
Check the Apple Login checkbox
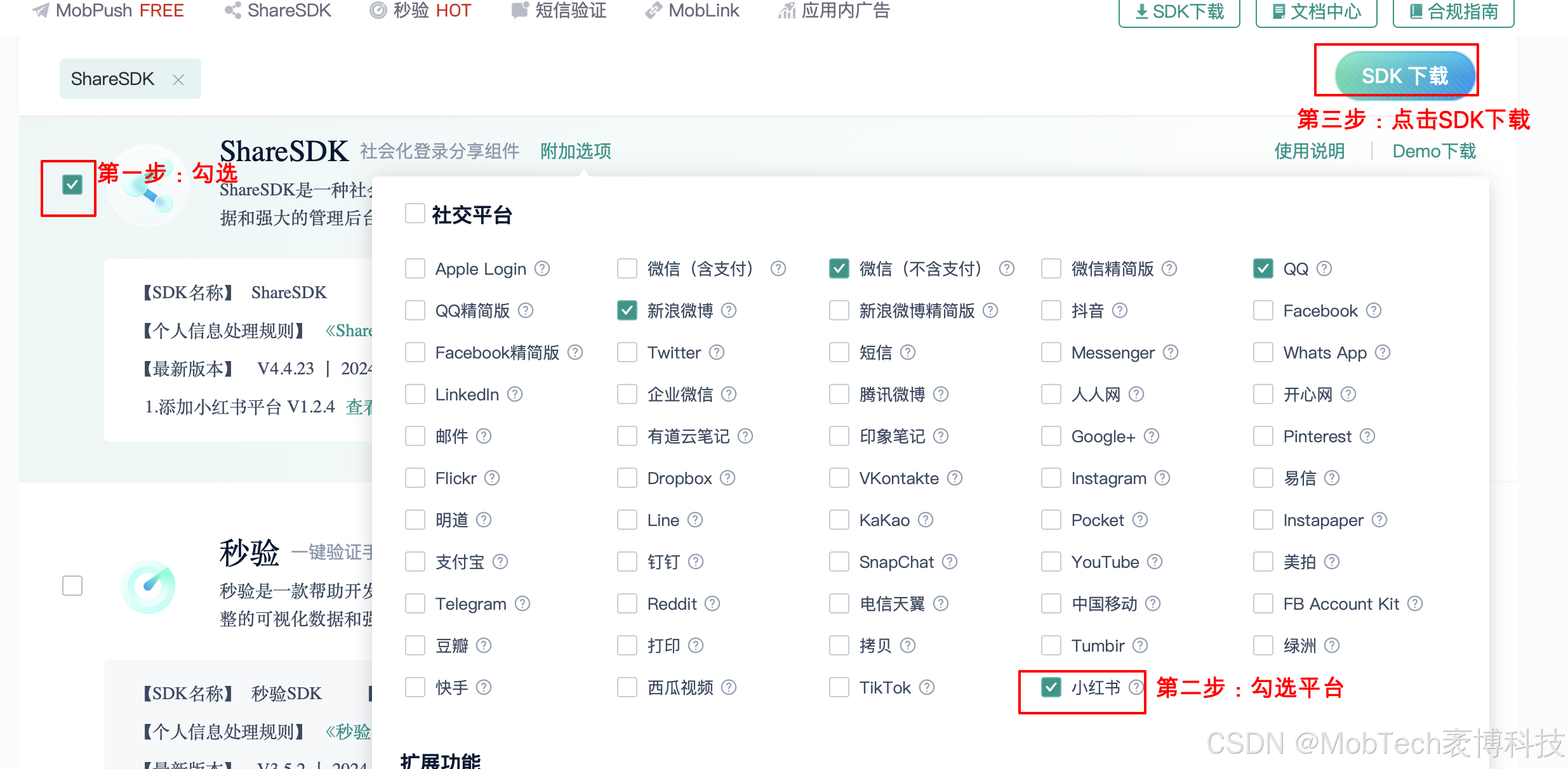coord(415,268)
